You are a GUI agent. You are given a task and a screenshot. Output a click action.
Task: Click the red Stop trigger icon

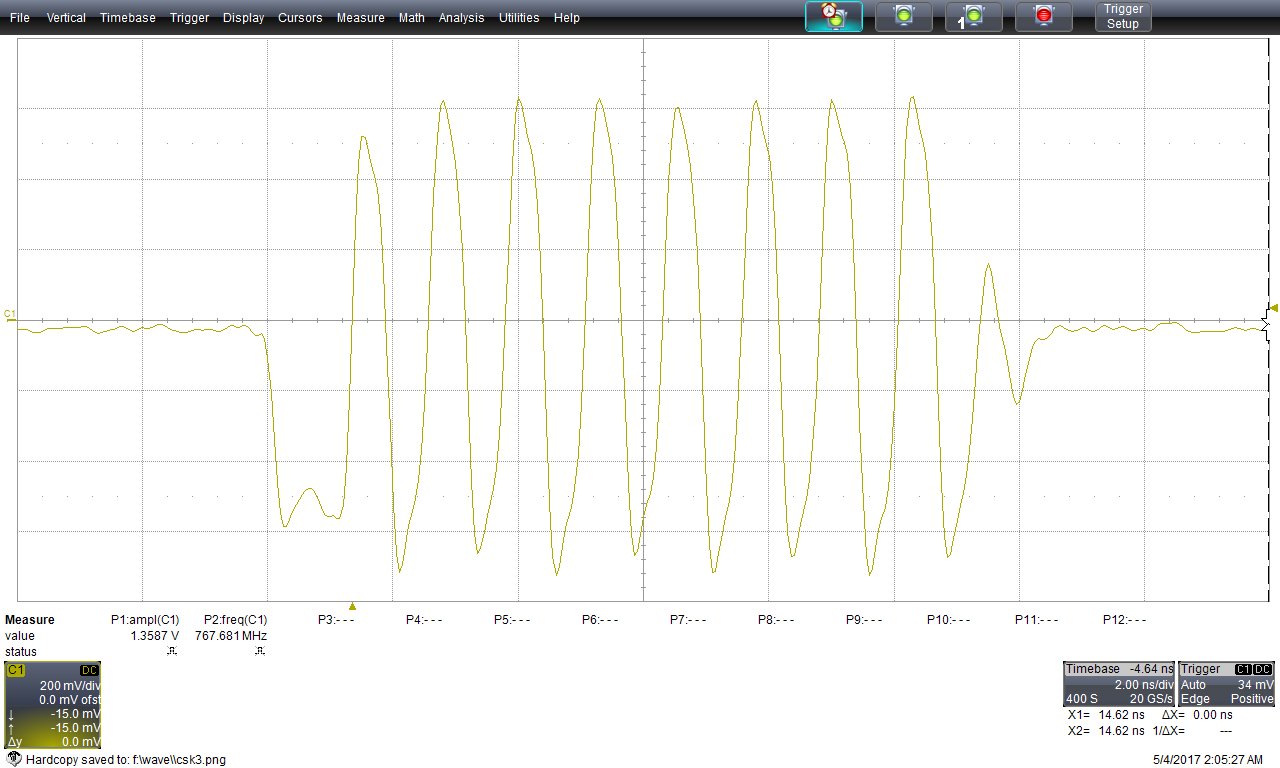1043,16
